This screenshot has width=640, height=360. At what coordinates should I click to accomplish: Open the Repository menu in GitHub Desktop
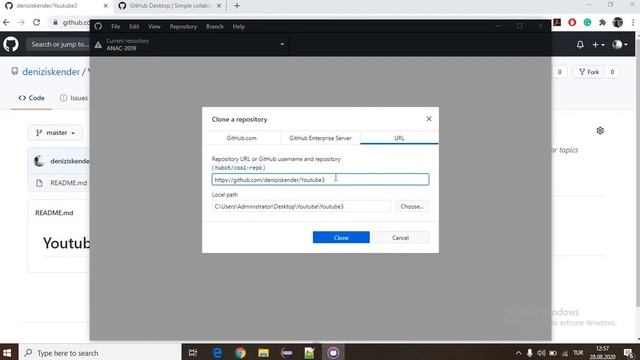pos(183,27)
